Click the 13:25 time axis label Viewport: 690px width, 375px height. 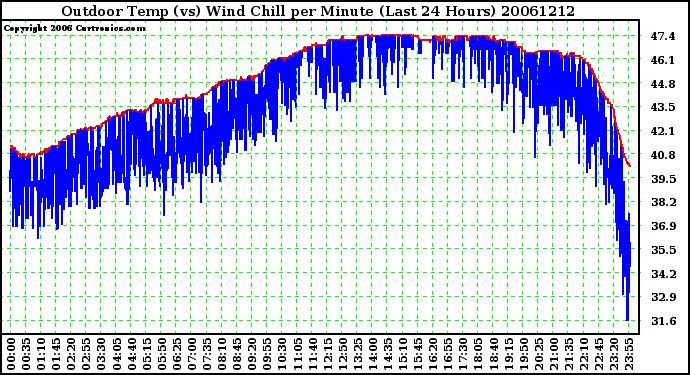pyautogui.click(x=357, y=354)
